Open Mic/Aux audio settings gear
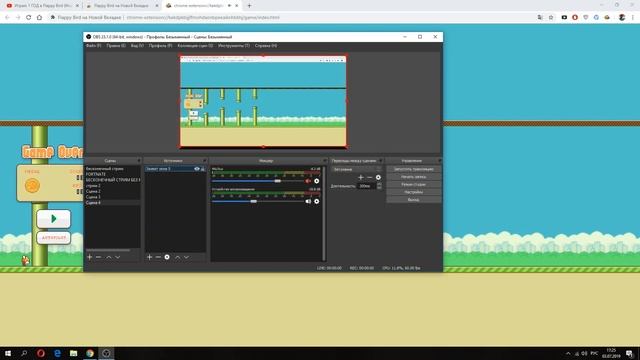 (x=317, y=181)
